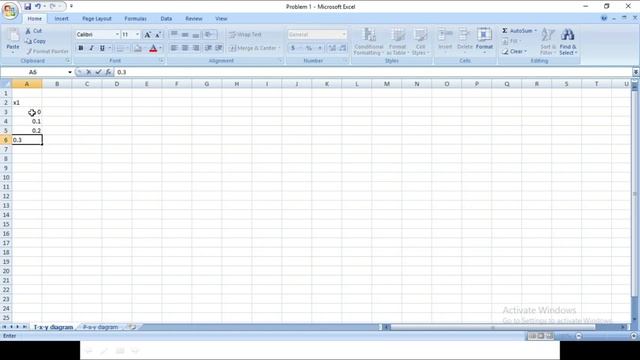Switch to the Home ribbon tab

click(x=34, y=19)
